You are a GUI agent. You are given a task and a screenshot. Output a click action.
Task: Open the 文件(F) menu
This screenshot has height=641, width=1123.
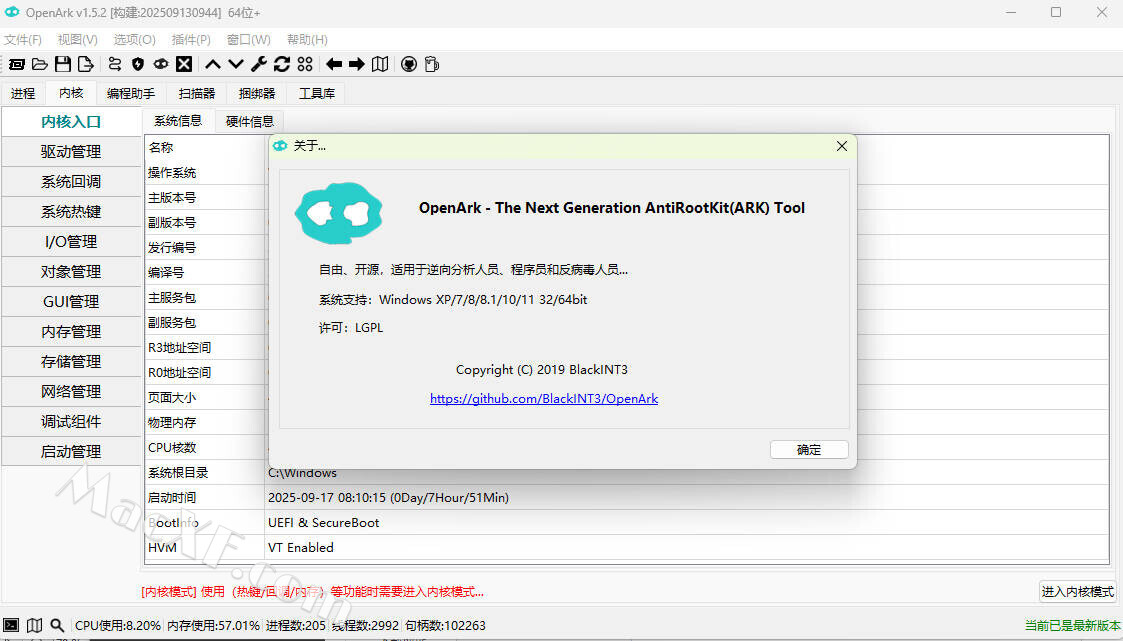click(x=23, y=40)
